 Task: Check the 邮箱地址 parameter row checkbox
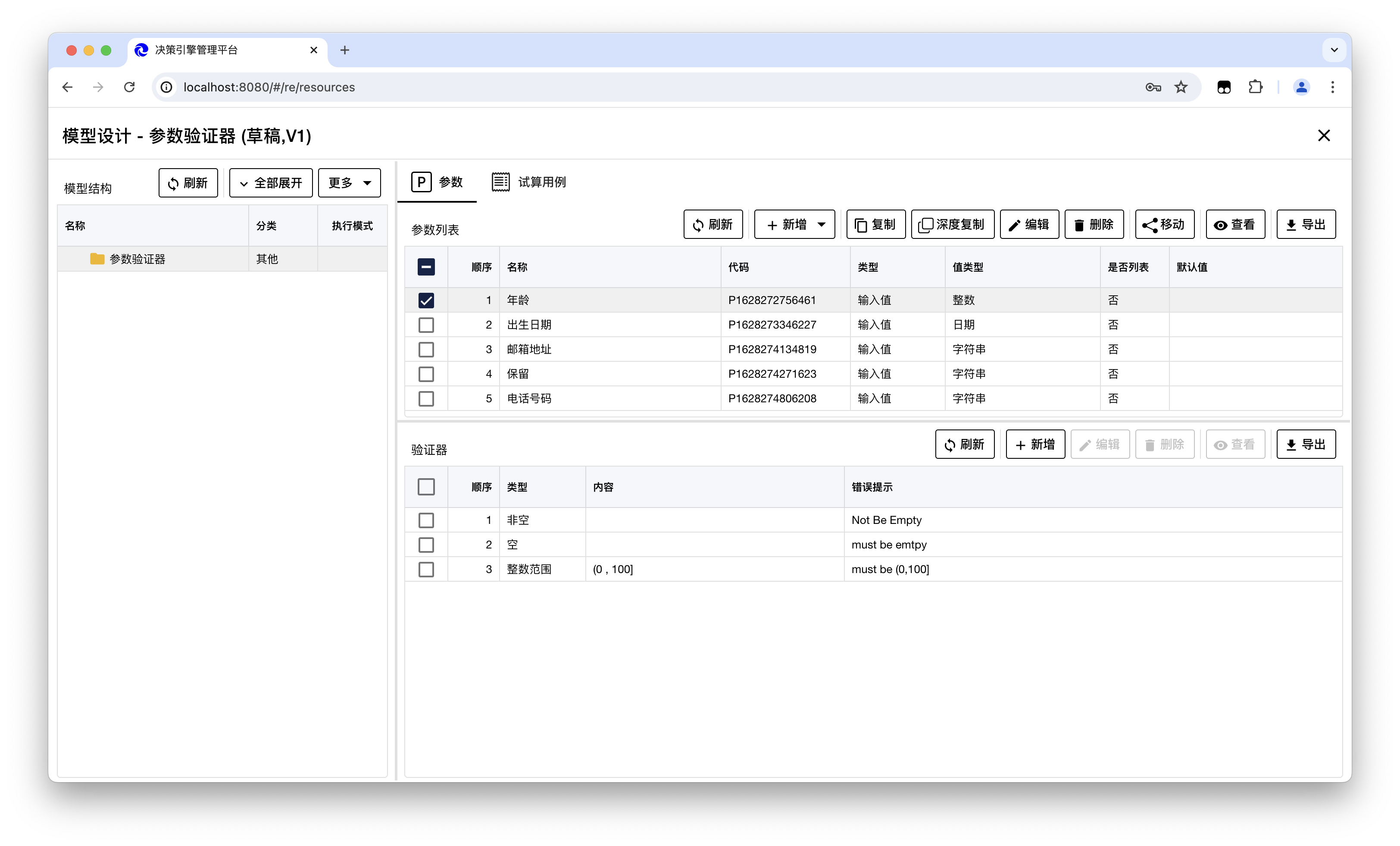[425, 350]
